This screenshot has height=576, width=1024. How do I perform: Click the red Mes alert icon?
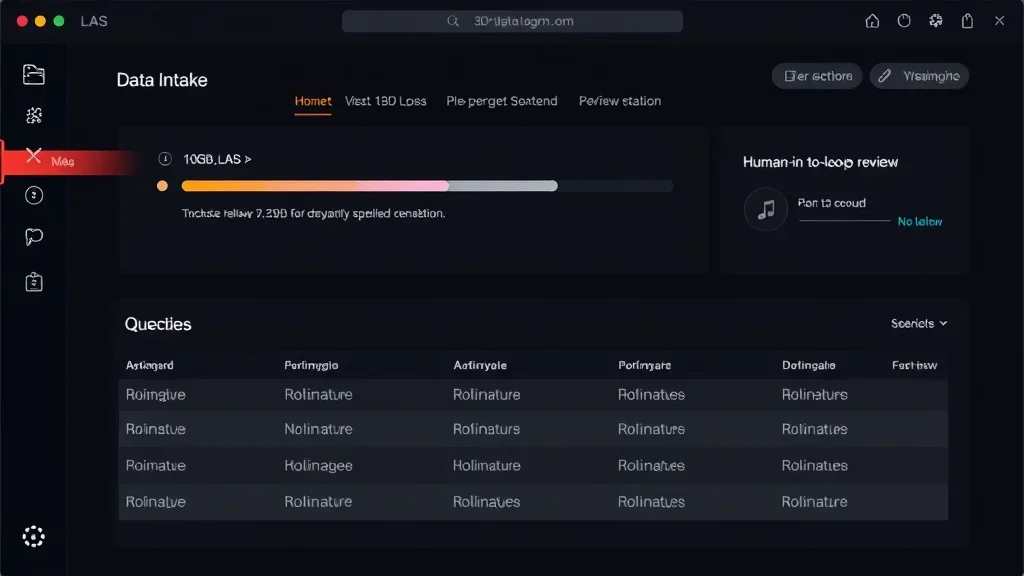(x=33, y=157)
